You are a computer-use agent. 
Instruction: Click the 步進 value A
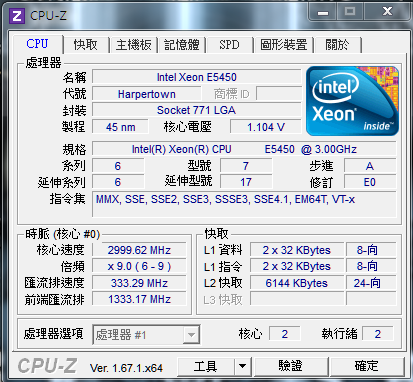[370, 166]
